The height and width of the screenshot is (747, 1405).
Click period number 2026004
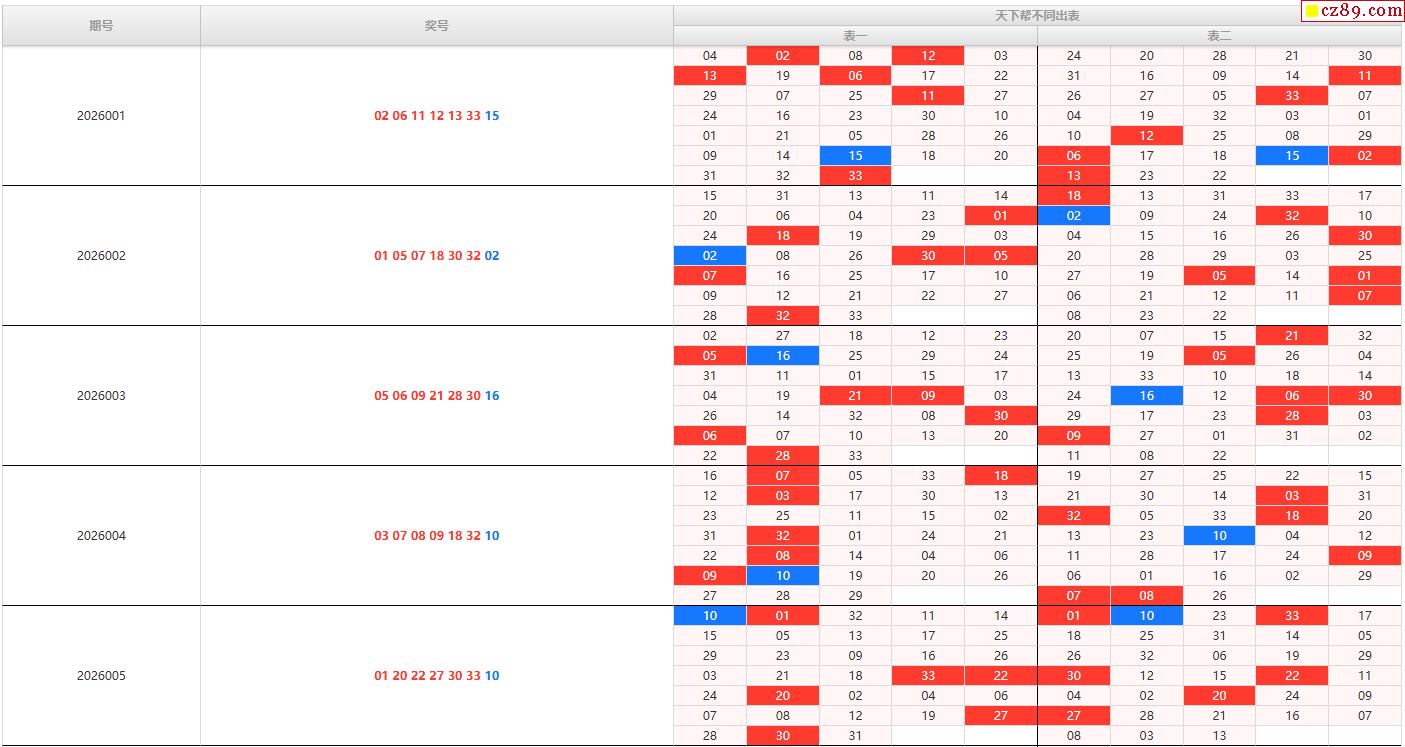point(101,536)
